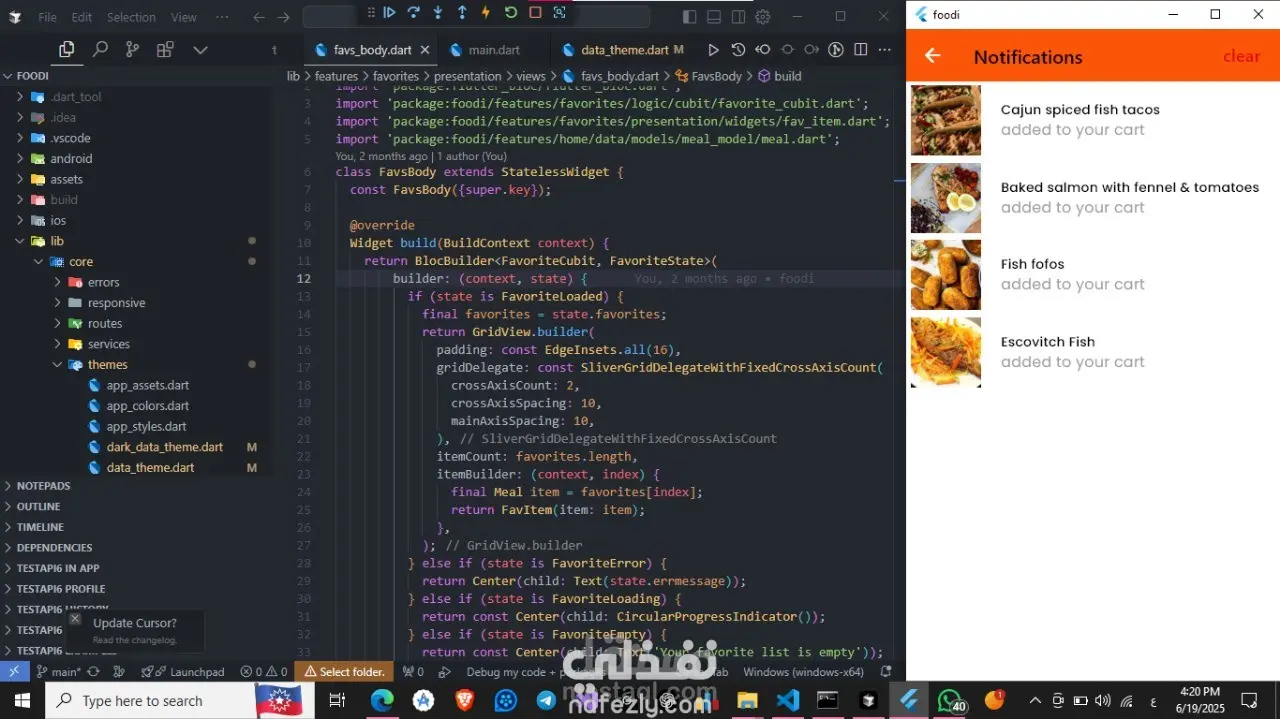Click the green debug Restart icon
This screenshot has height=719, width=1280.
pos(511,13)
